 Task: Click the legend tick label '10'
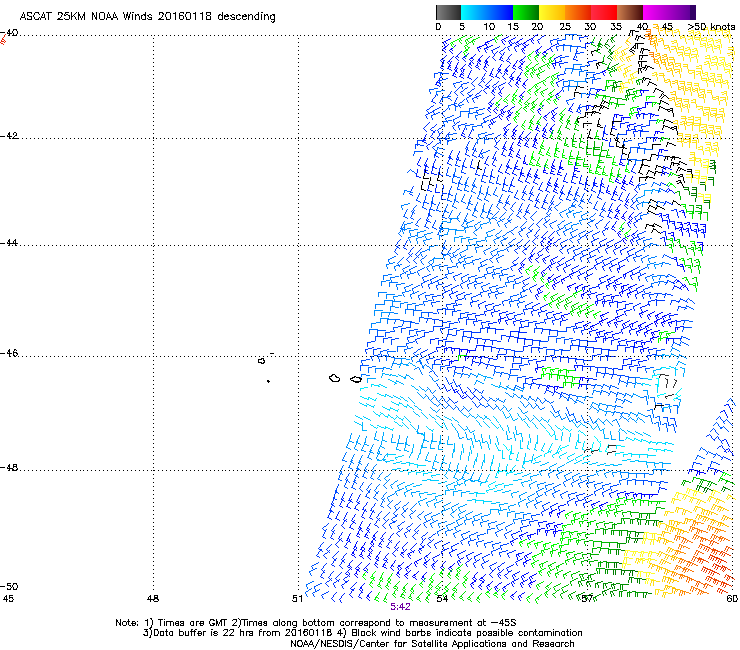(489, 27)
